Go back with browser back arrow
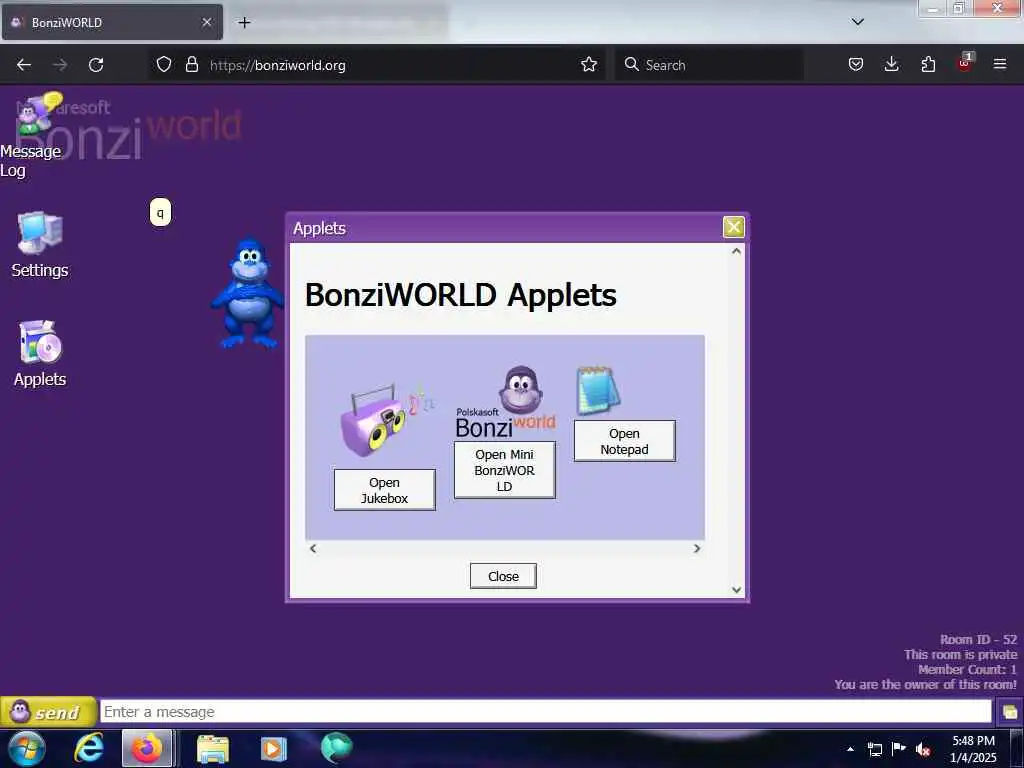1024x768 pixels. (24, 65)
